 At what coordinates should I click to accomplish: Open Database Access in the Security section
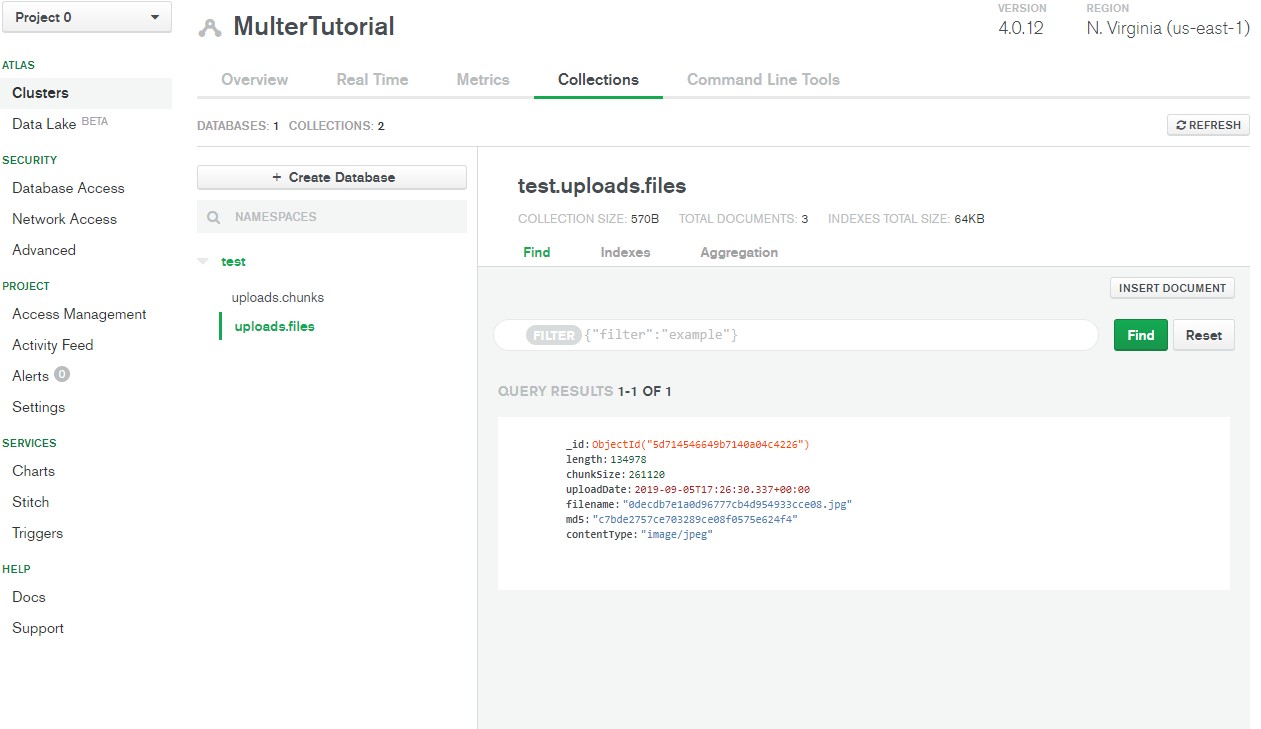pyautogui.click(x=68, y=188)
